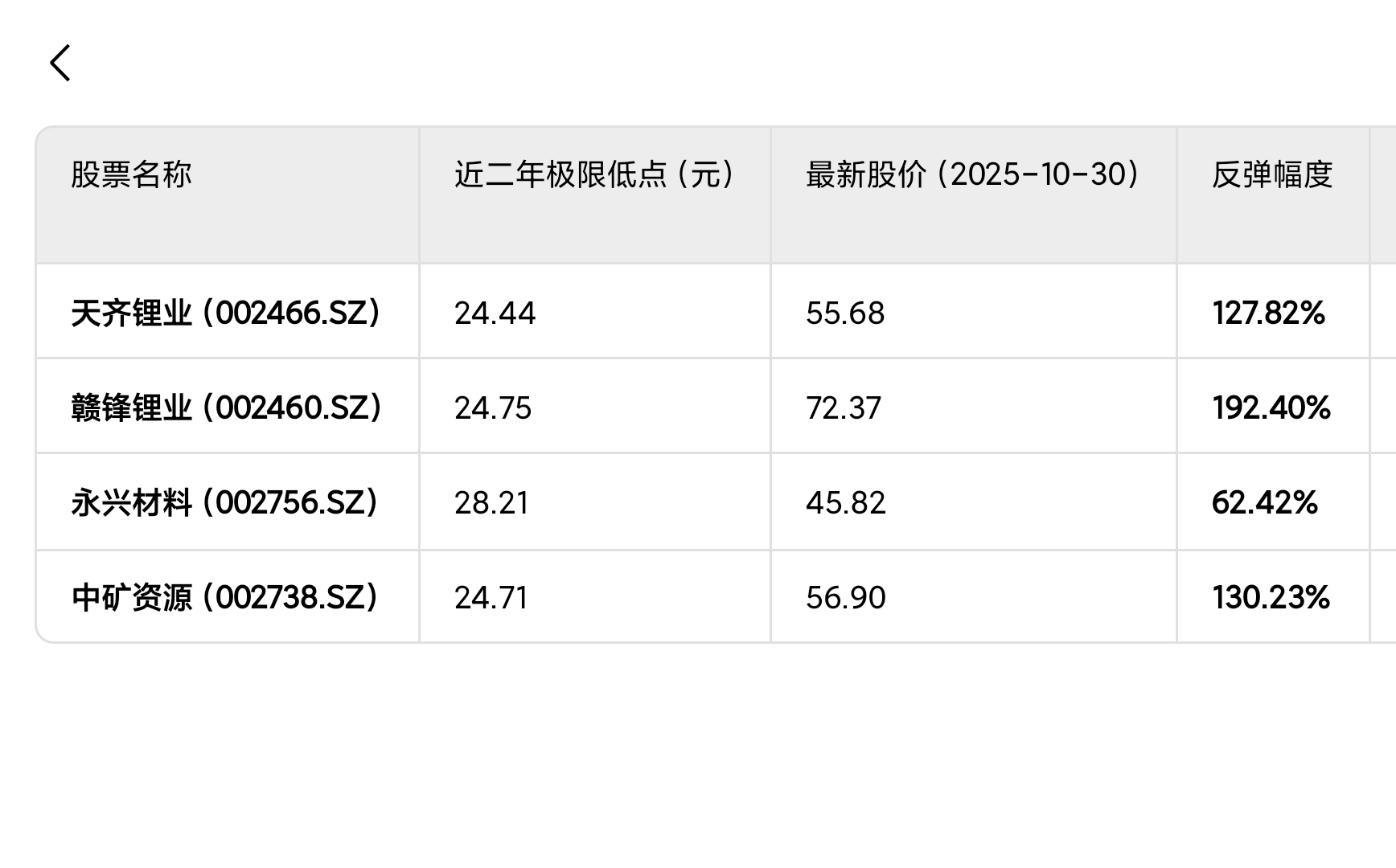Click the 72.37 latest price cell
Screen dimensions: 1396x868
coord(844,407)
